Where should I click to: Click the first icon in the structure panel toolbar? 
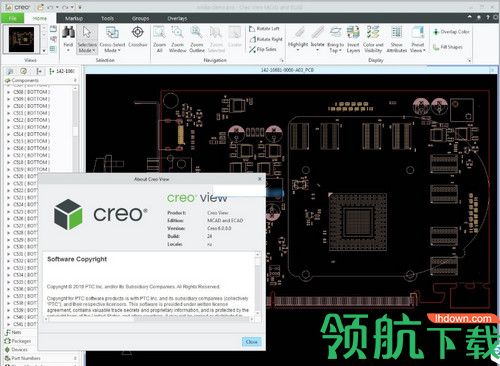pyautogui.click(x=10, y=71)
